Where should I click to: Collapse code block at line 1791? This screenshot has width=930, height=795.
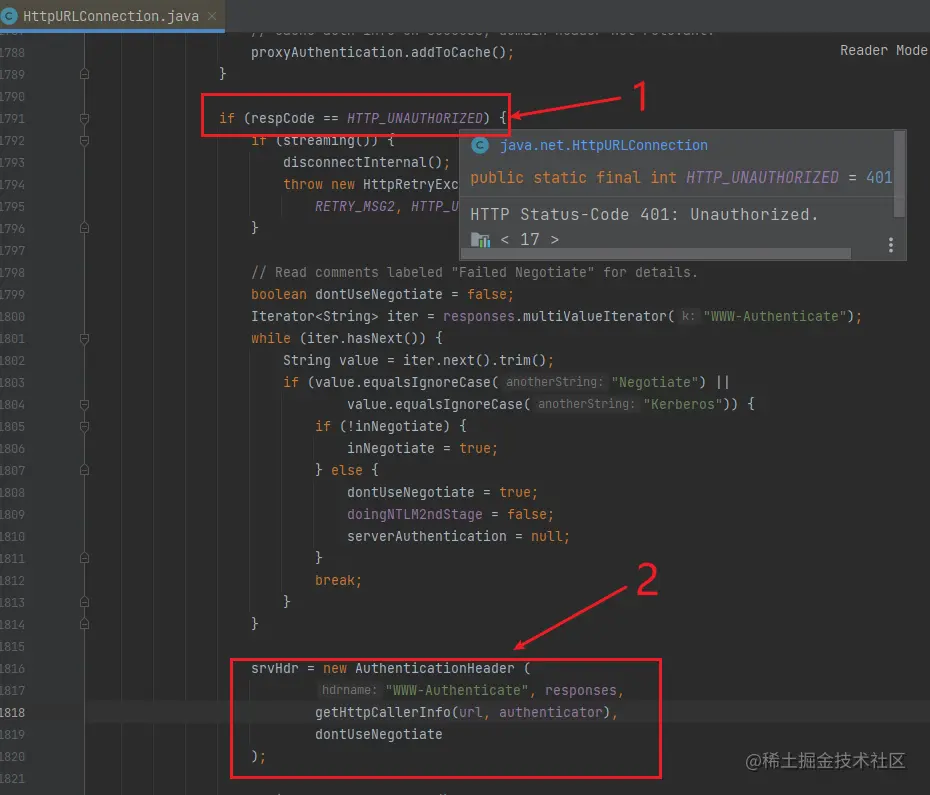click(x=84, y=119)
